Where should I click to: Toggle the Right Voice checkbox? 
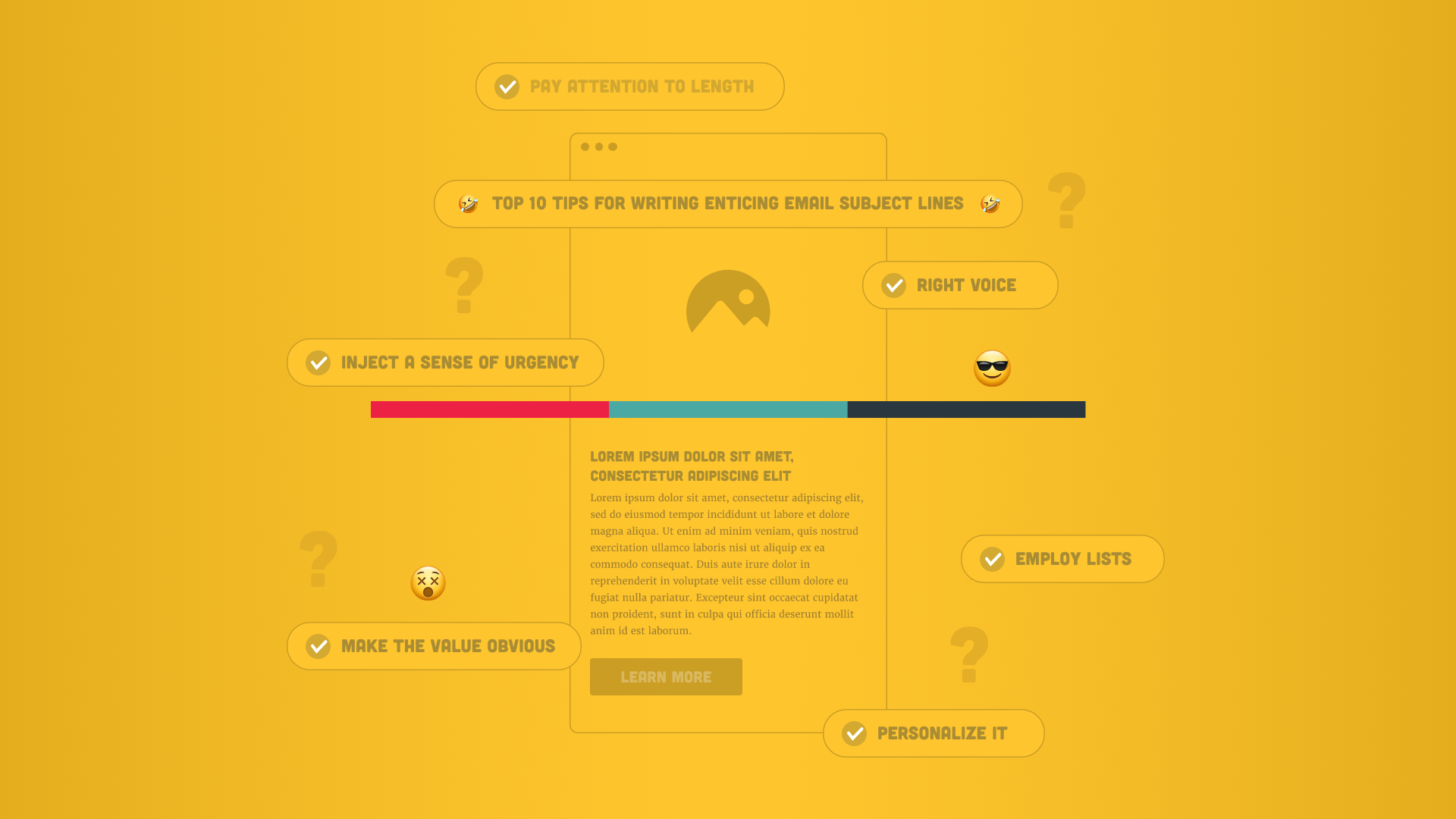893,285
